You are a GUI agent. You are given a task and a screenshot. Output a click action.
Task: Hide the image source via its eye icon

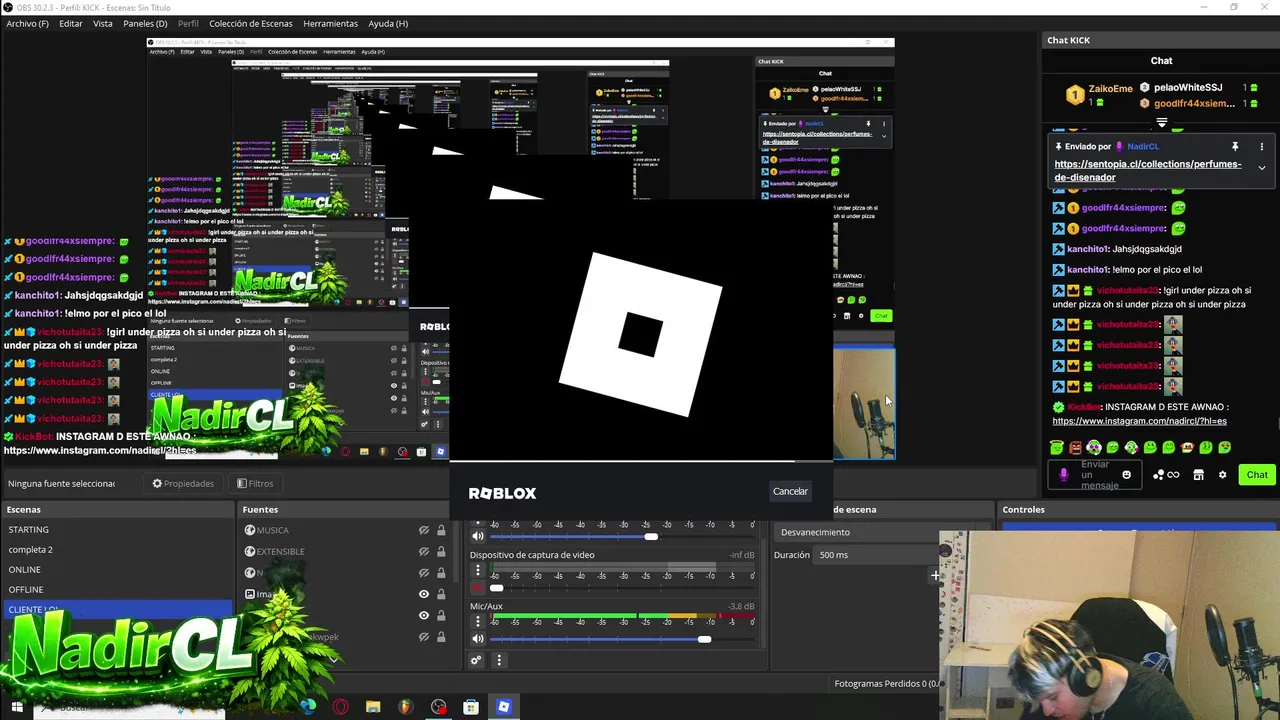(x=424, y=594)
